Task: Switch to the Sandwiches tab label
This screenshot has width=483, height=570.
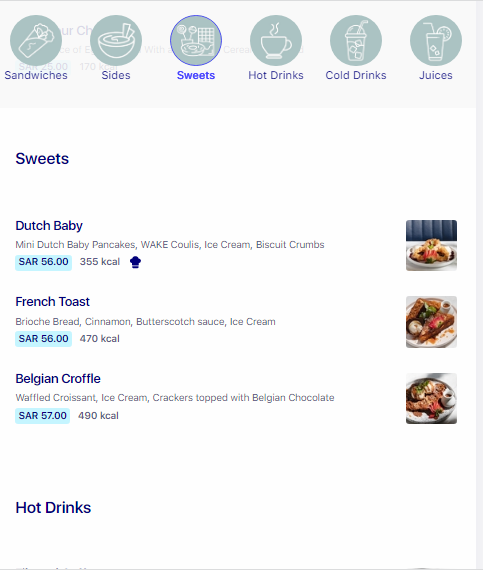Action: coord(36,75)
